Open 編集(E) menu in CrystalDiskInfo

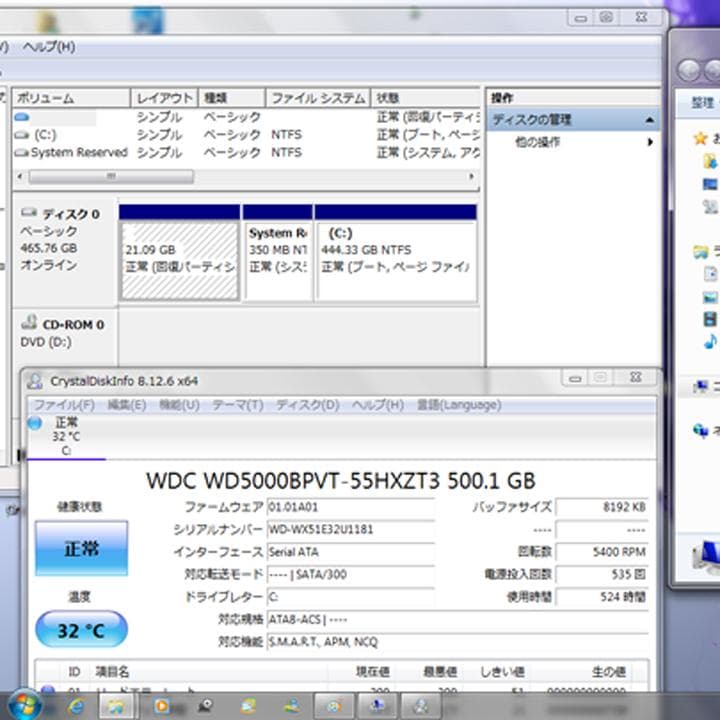(127, 405)
